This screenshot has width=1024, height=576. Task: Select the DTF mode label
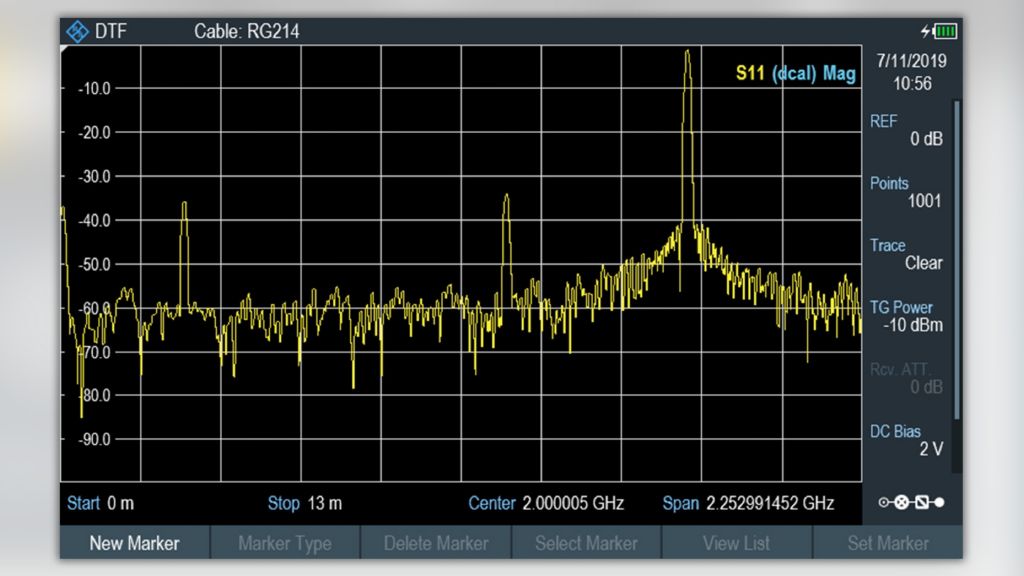112,31
